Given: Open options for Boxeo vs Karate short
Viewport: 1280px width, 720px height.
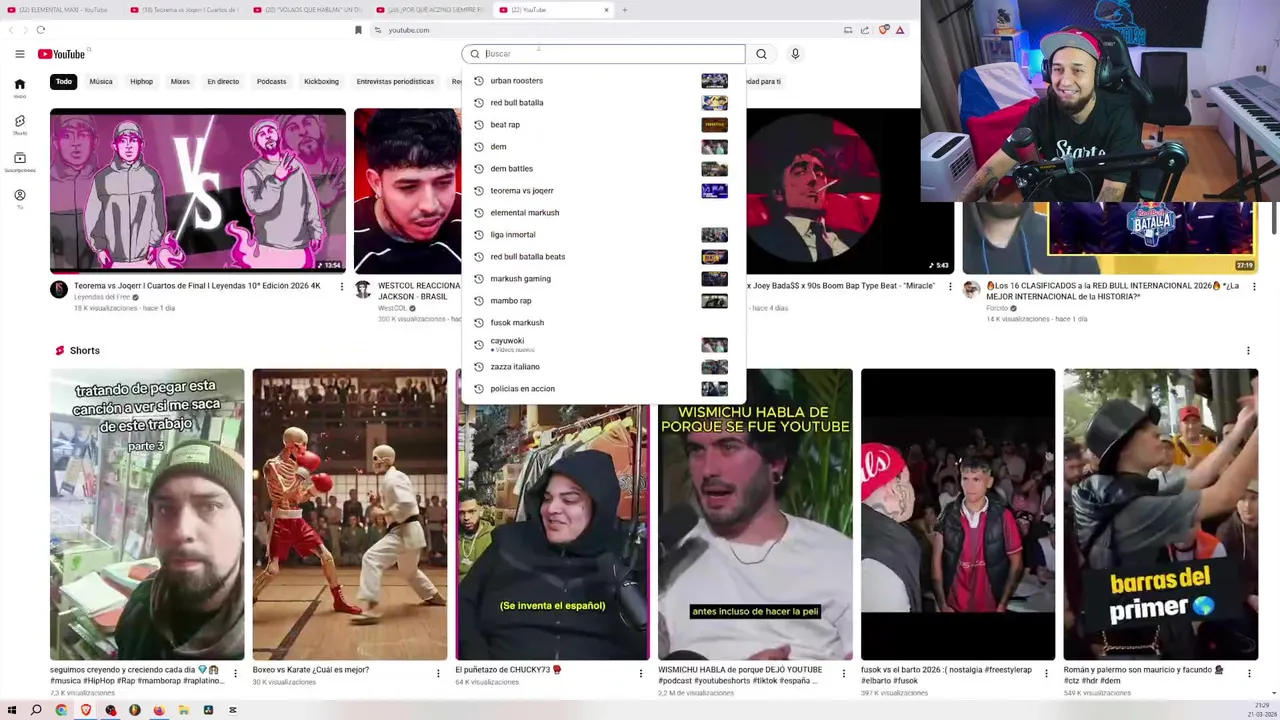Looking at the screenshot, I should [438, 674].
